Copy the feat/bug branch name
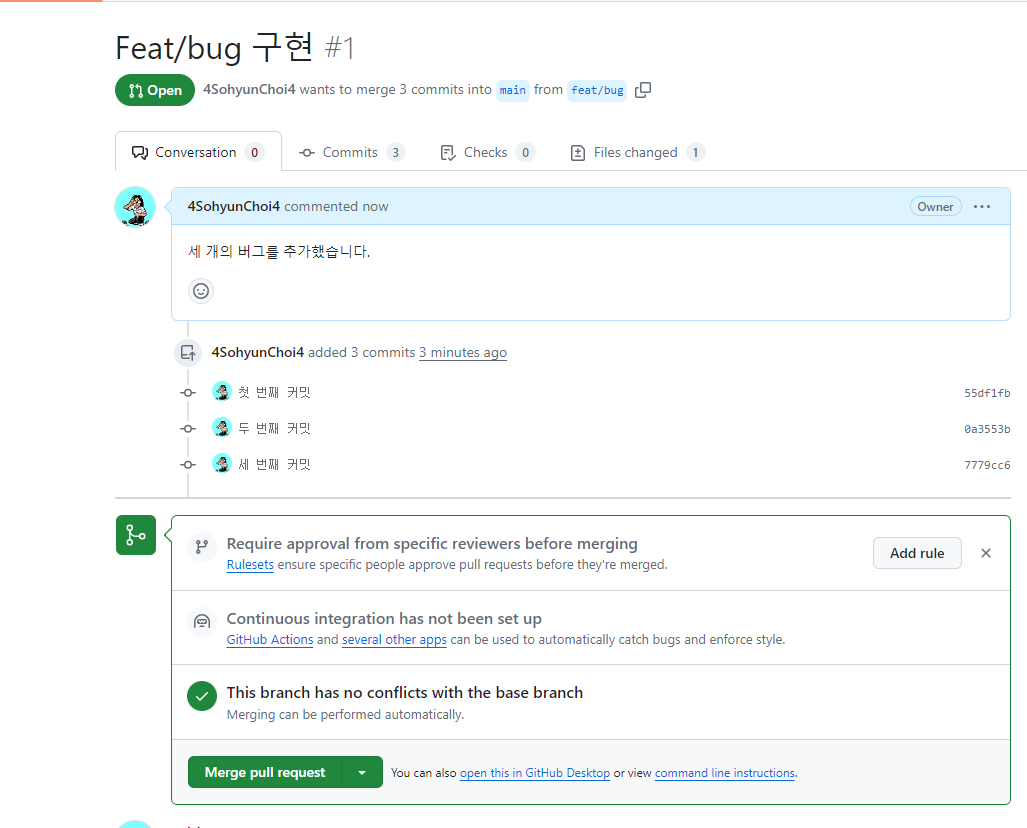The width and height of the screenshot is (1027, 828). (x=643, y=90)
